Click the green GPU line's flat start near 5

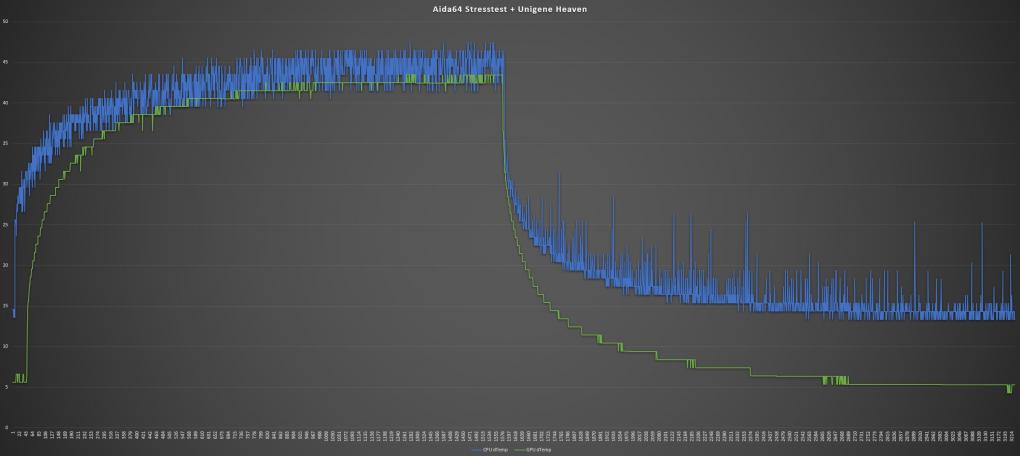pos(20,381)
